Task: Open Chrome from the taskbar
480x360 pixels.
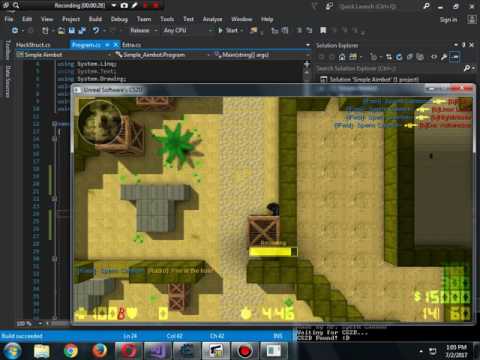Action: pyautogui.click(x=71, y=351)
